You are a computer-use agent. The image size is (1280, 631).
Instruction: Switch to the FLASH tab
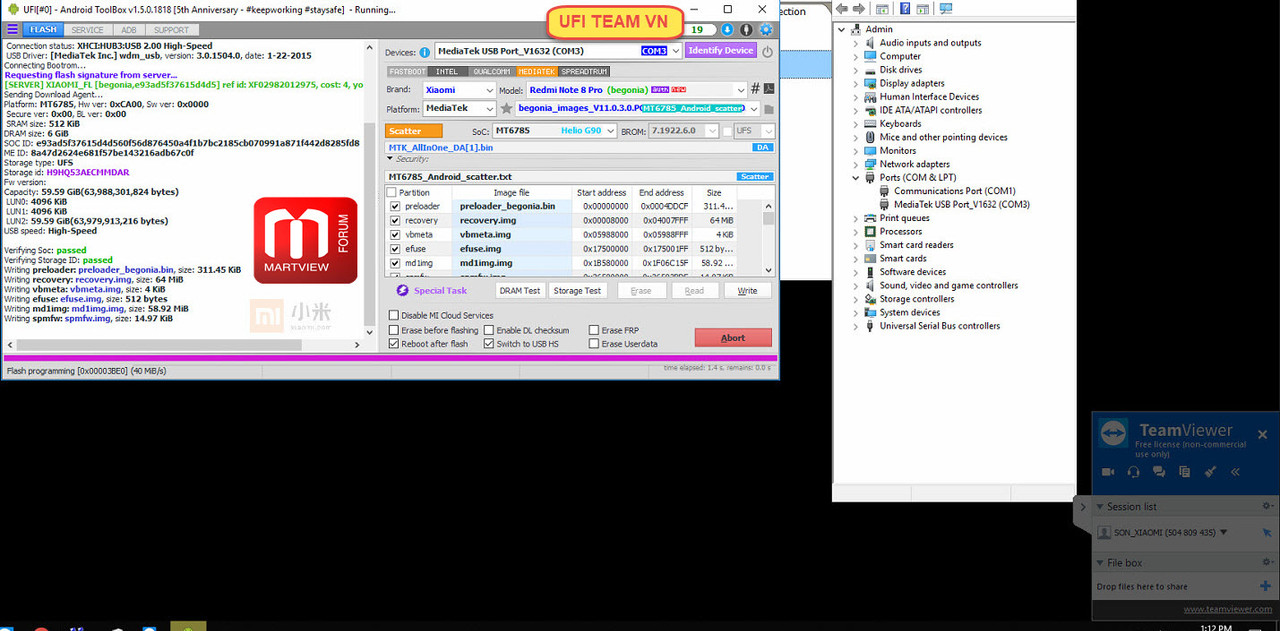tap(43, 30)
